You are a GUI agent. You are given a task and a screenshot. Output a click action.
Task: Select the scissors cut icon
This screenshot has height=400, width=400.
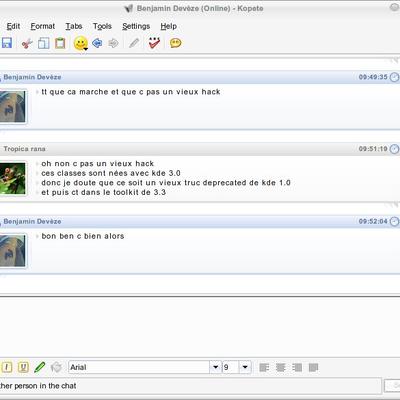tap(27, 43)
